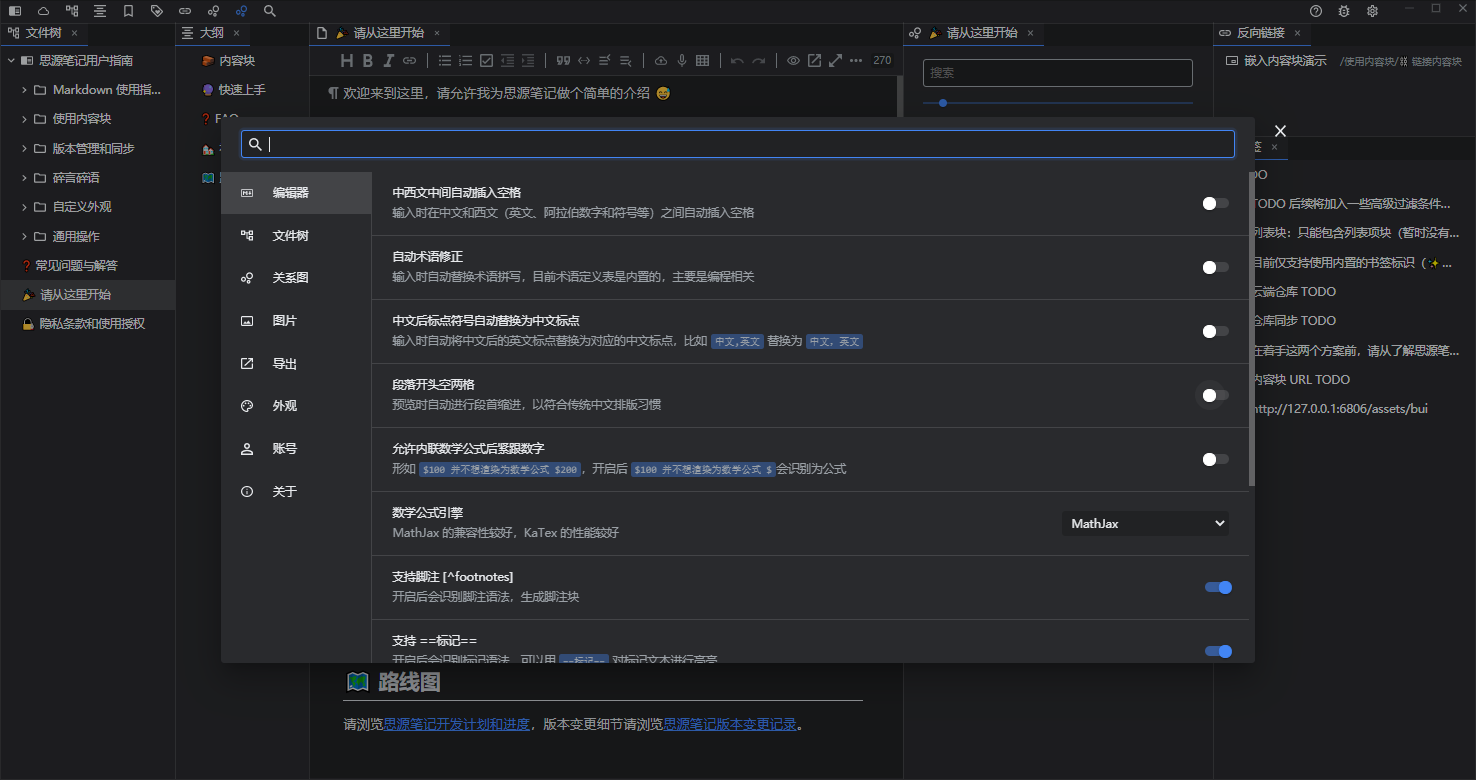
Task: Click the bold formatting icon
Action: click(368, 61)
